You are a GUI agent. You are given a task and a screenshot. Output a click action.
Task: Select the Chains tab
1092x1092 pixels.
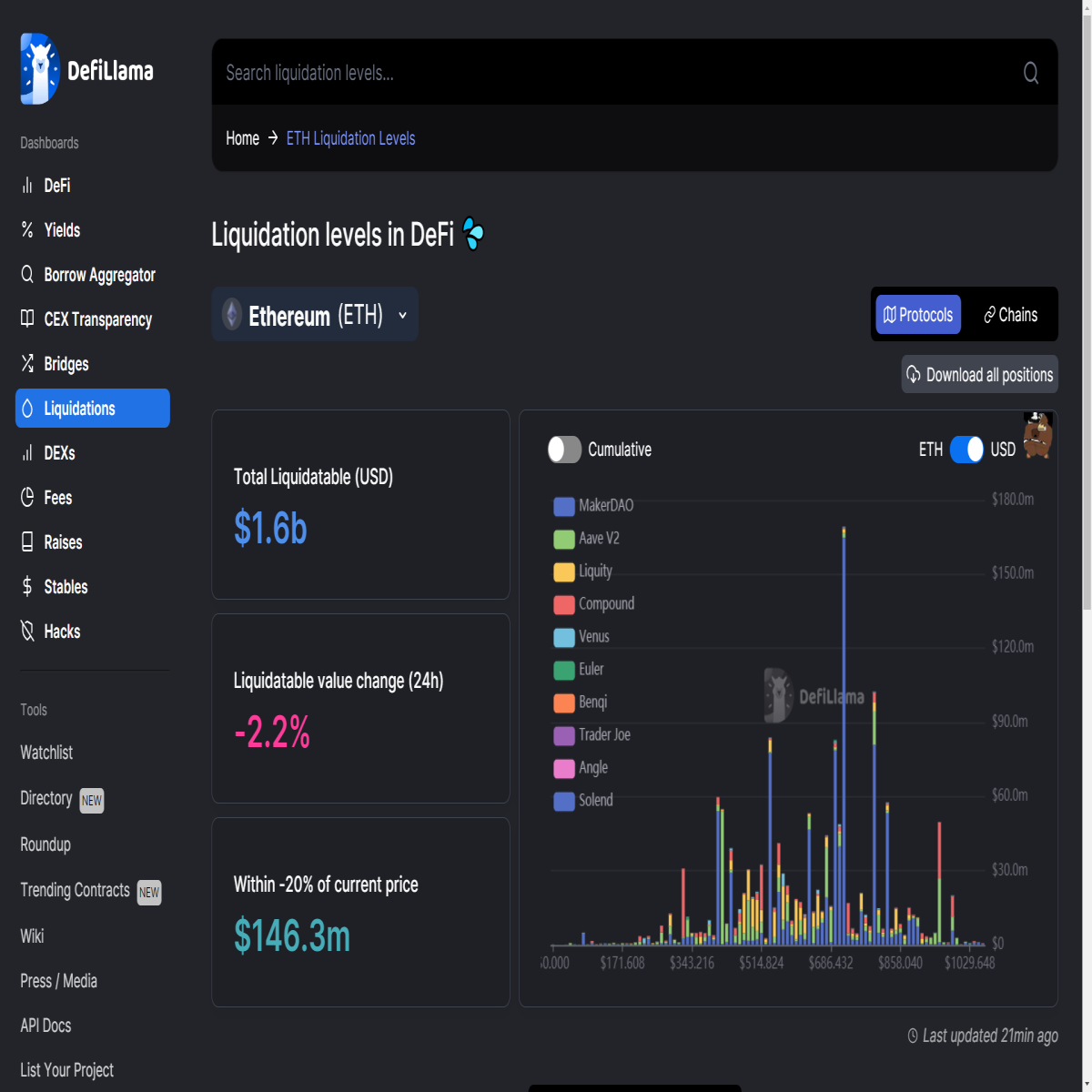(x=1010, y=315)
